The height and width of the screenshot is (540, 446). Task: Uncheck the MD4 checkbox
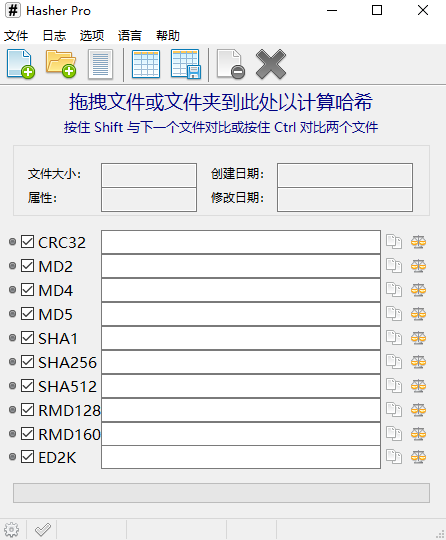tap(27, 290)
